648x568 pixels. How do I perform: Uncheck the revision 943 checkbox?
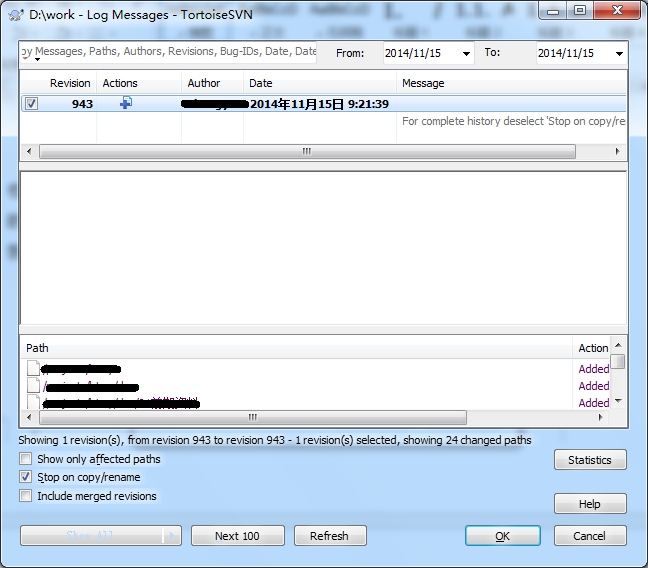pyautogui.click(x=31, y=103)
